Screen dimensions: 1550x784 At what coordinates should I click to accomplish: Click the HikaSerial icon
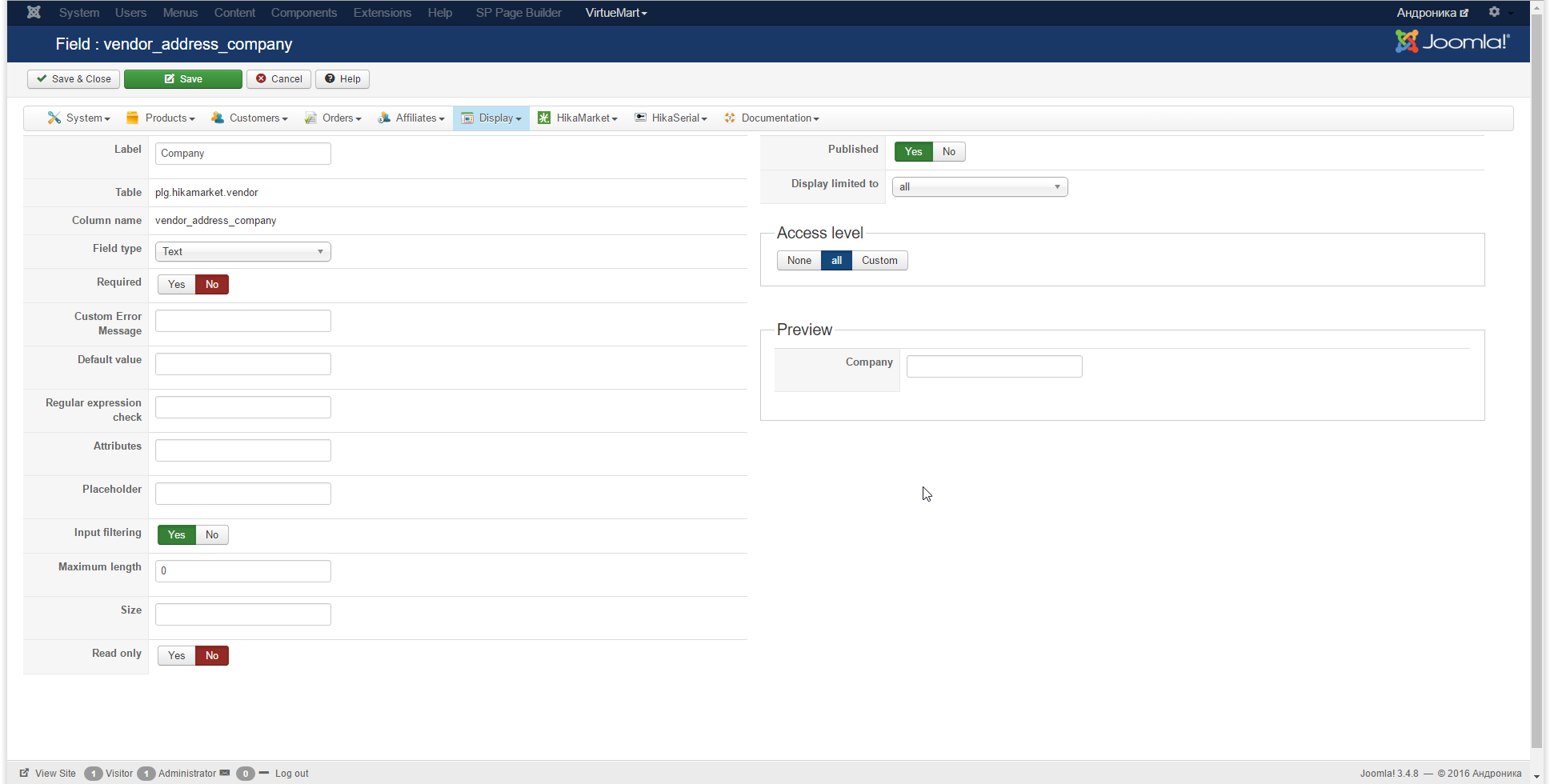640,118
